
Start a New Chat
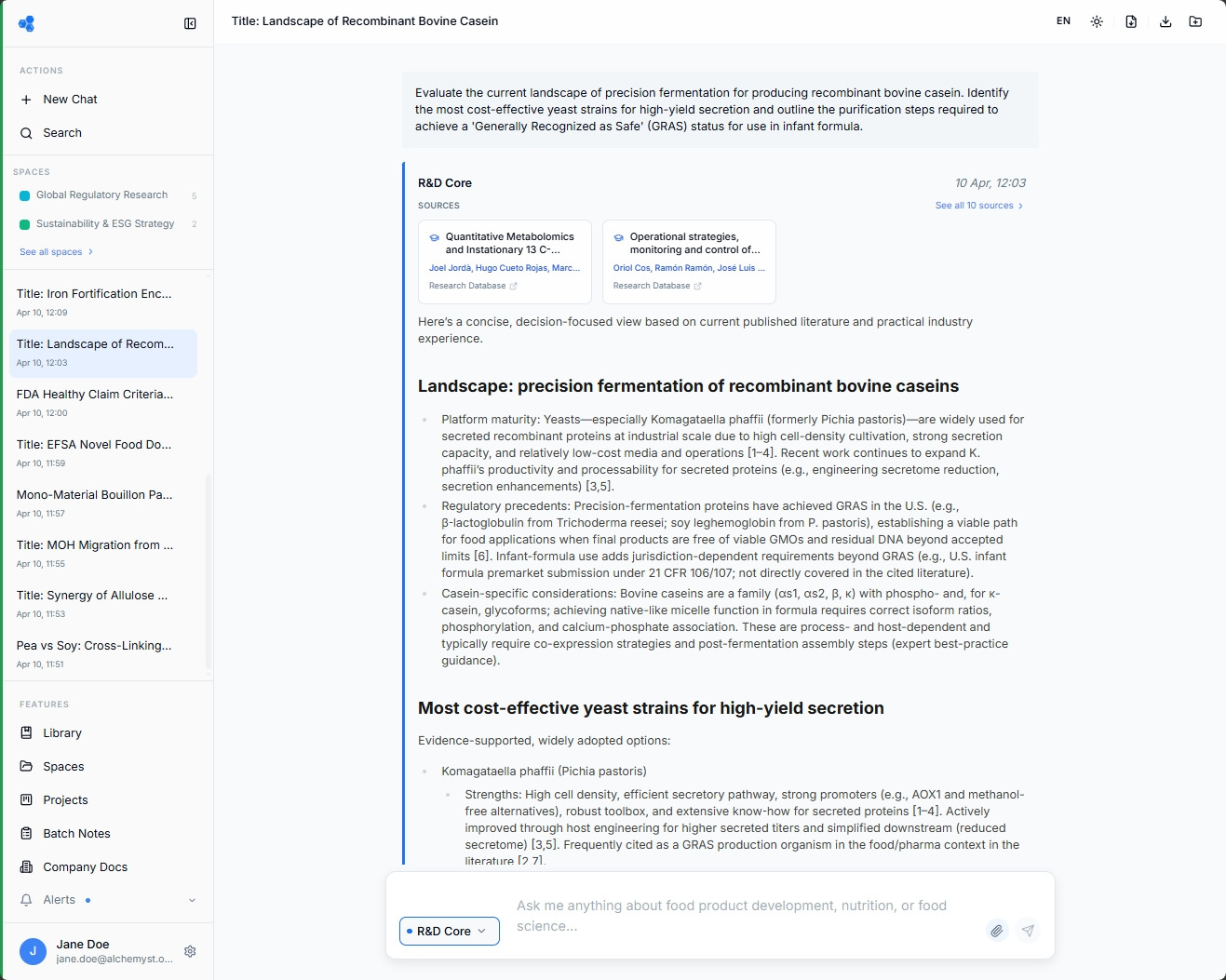click(x=69, y=99)
